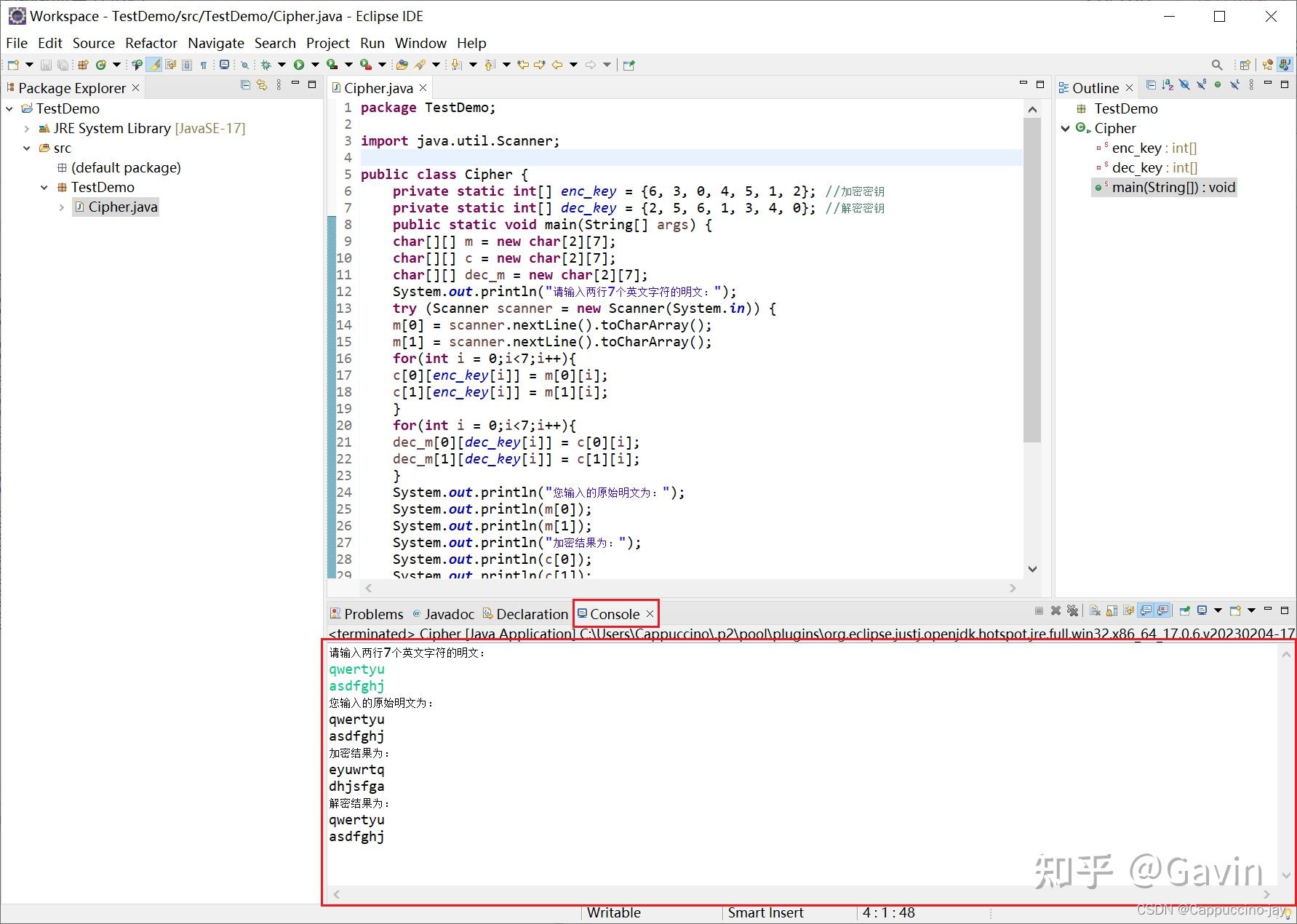Collapse the TestDemo project node
1297x924 pixels.
click(9, 108)
